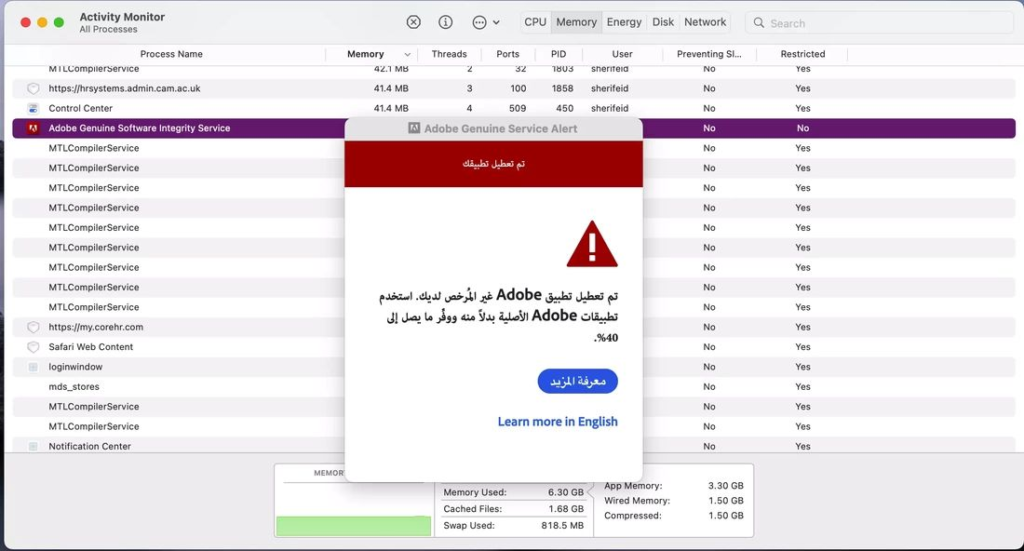Viewport: 1024px width, 551px height.
Task: Select the https://my.corehr.com process row
Action: click(513, 327)
